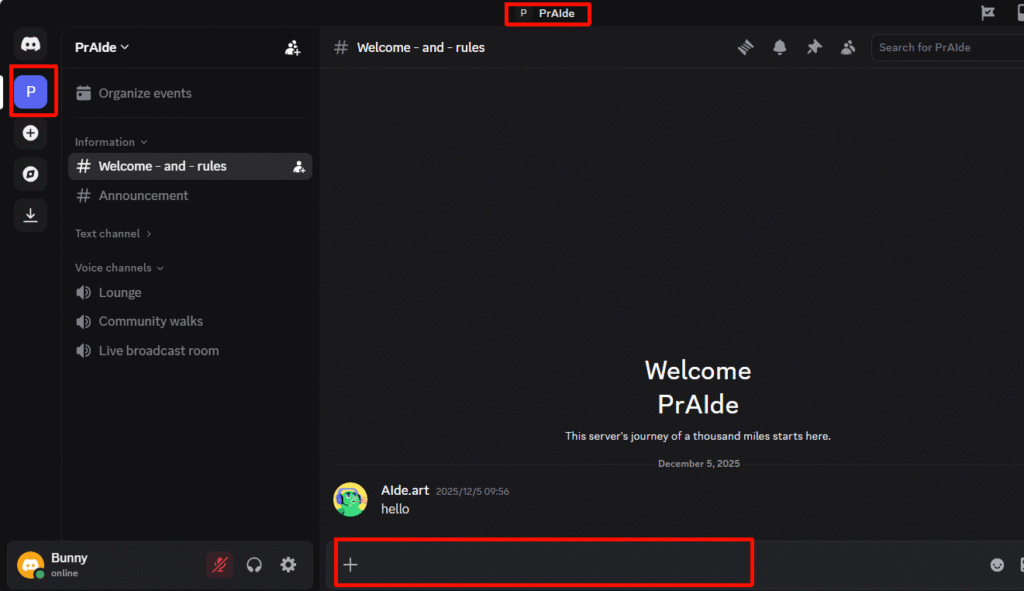Image resolution: width=1024 pixels, height=591 pixels.
Task: Join the Lounge voice channel
Action: (119, 292)
